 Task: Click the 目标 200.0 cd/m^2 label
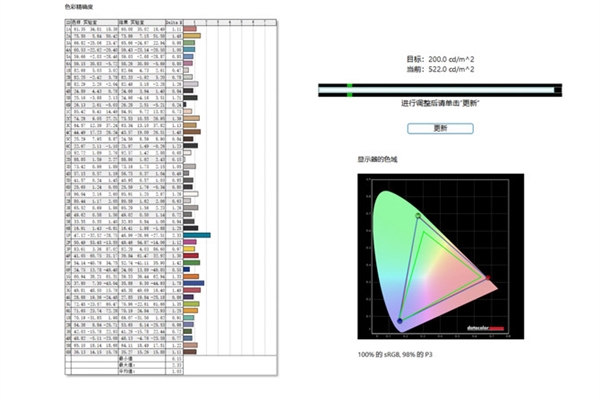click(x=440, y=59)
